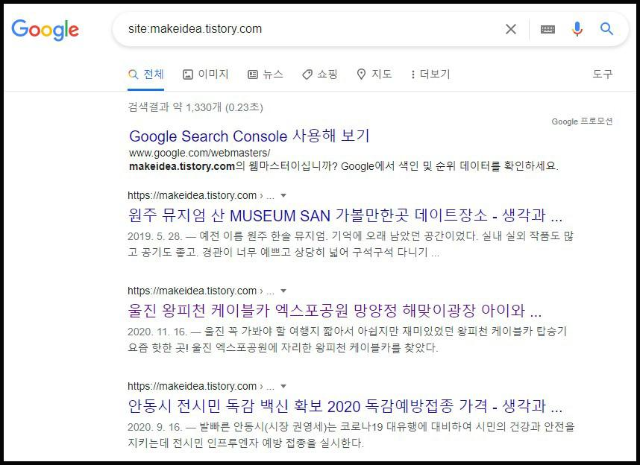Switch to the 이미지 tab
Viewport: 640px width, 465px height.
point(205,74)
